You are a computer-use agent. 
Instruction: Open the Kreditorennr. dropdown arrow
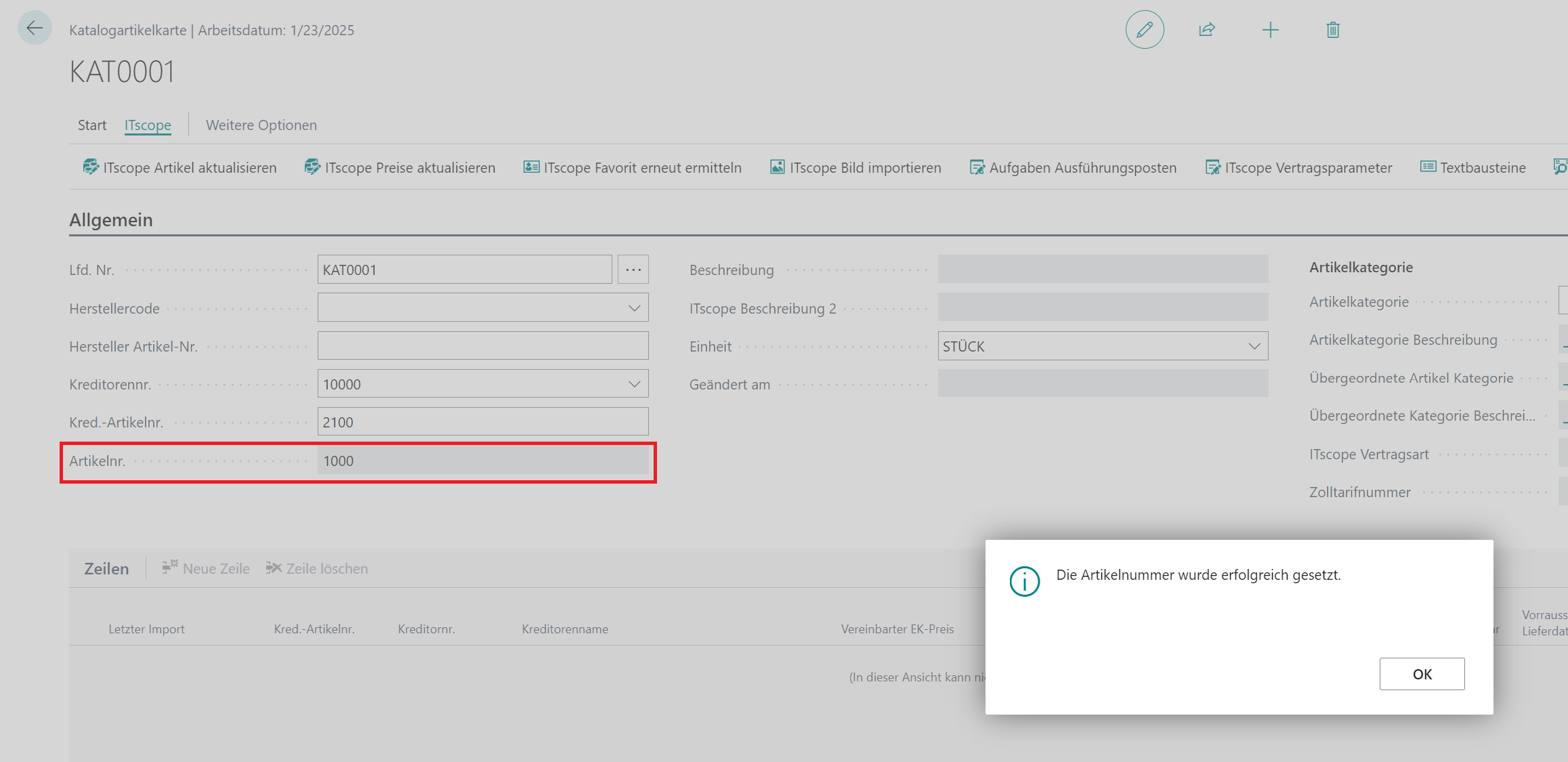[634, 384]
